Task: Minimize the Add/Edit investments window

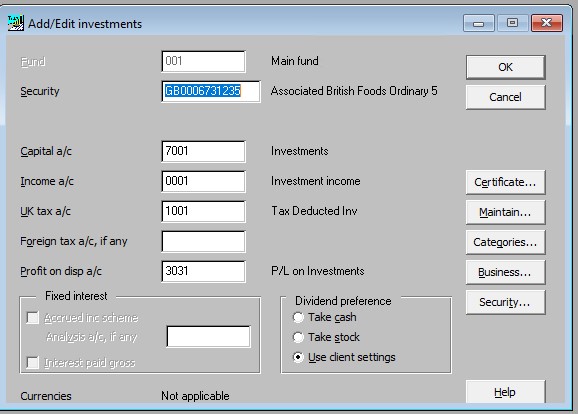Action: click(x=478, y=23)
